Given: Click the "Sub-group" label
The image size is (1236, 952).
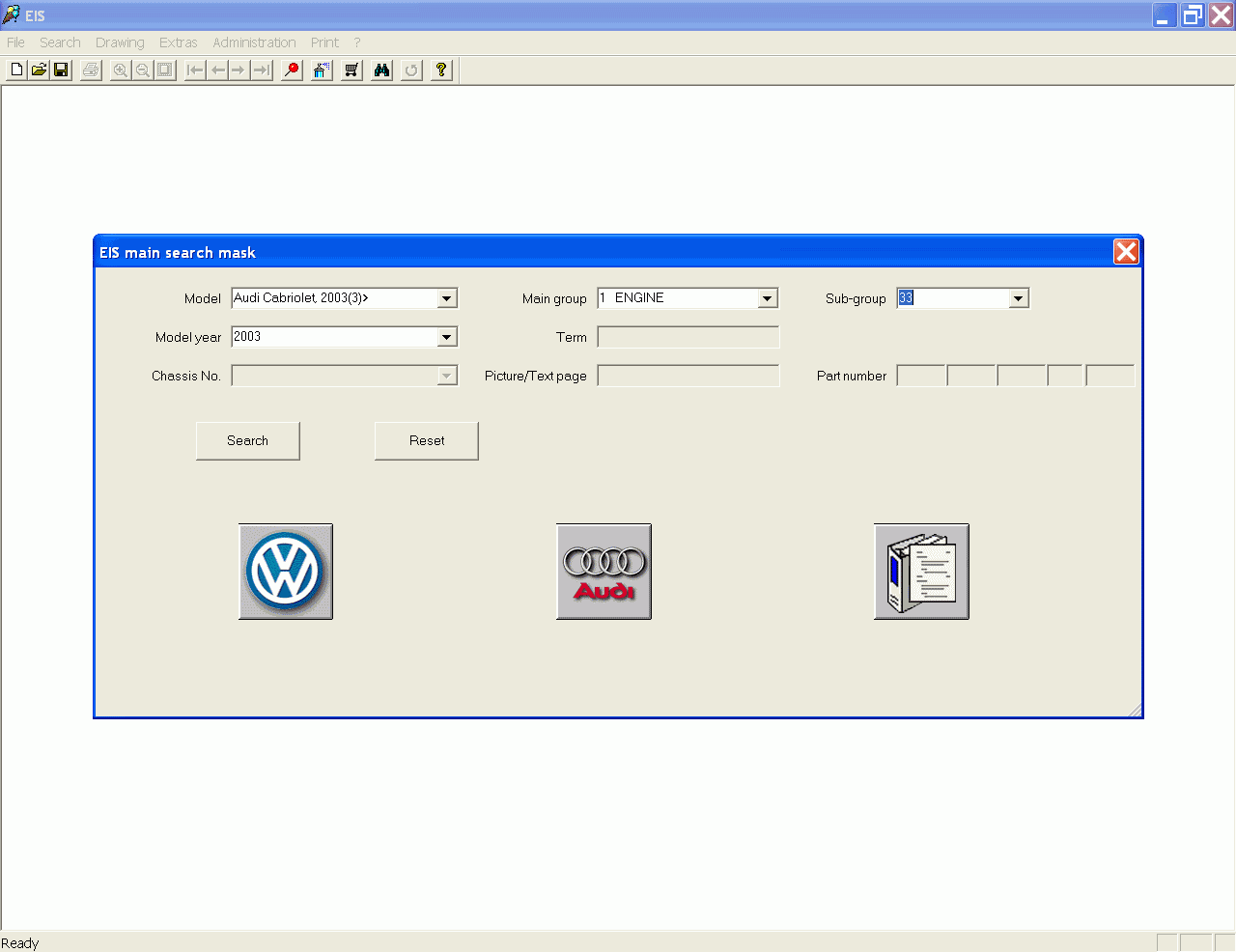Looking at the screenshot, I should 856,298.
